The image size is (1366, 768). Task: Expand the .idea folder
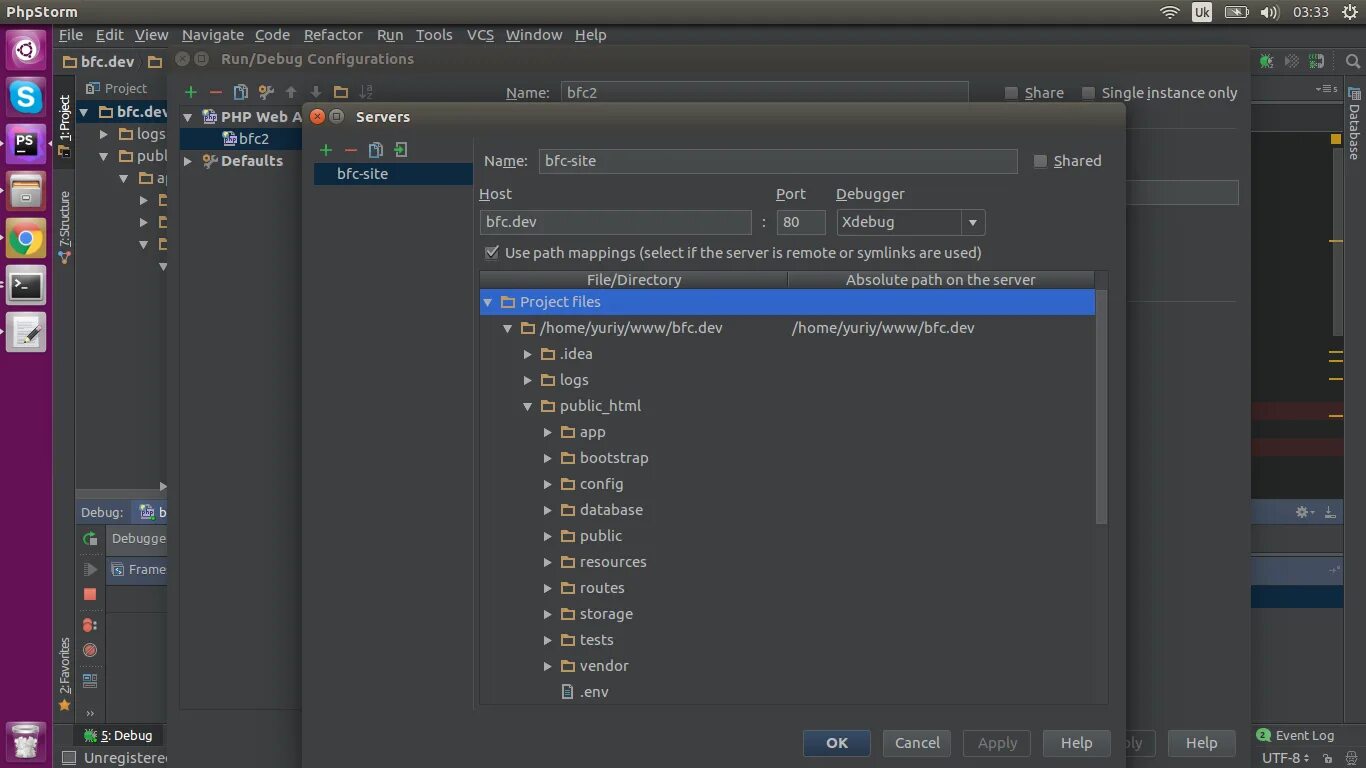(528, 354)
